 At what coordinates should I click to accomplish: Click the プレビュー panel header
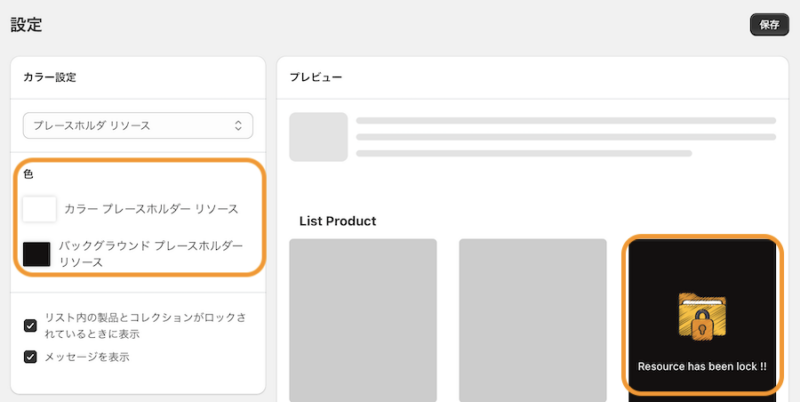point(316,78)
